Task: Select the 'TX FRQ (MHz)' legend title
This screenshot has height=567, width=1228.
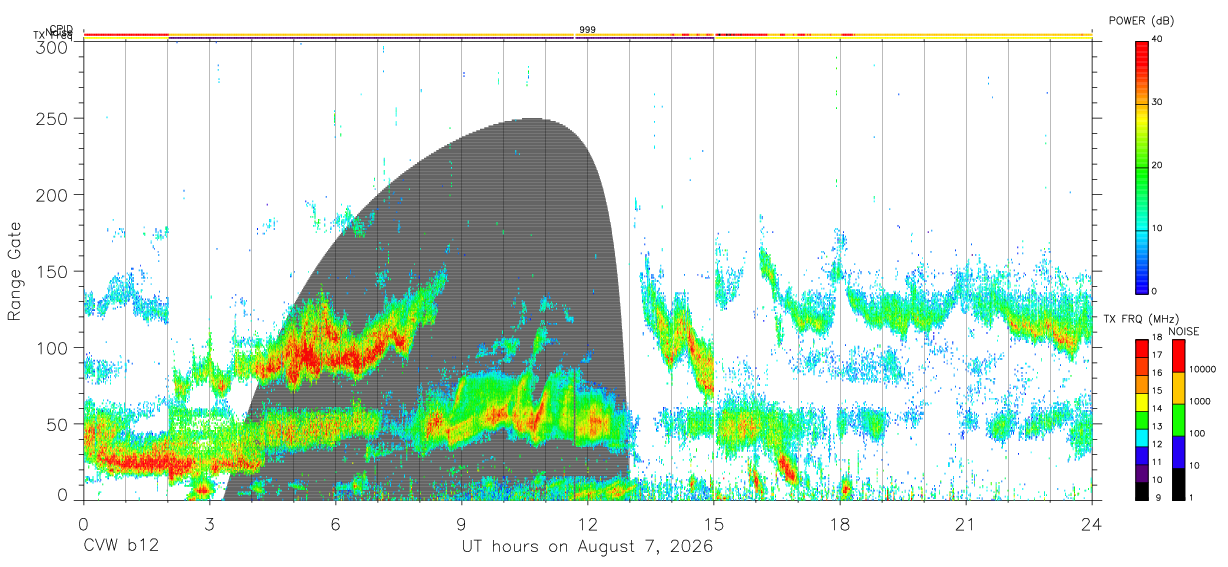Action: [1141, 319]
